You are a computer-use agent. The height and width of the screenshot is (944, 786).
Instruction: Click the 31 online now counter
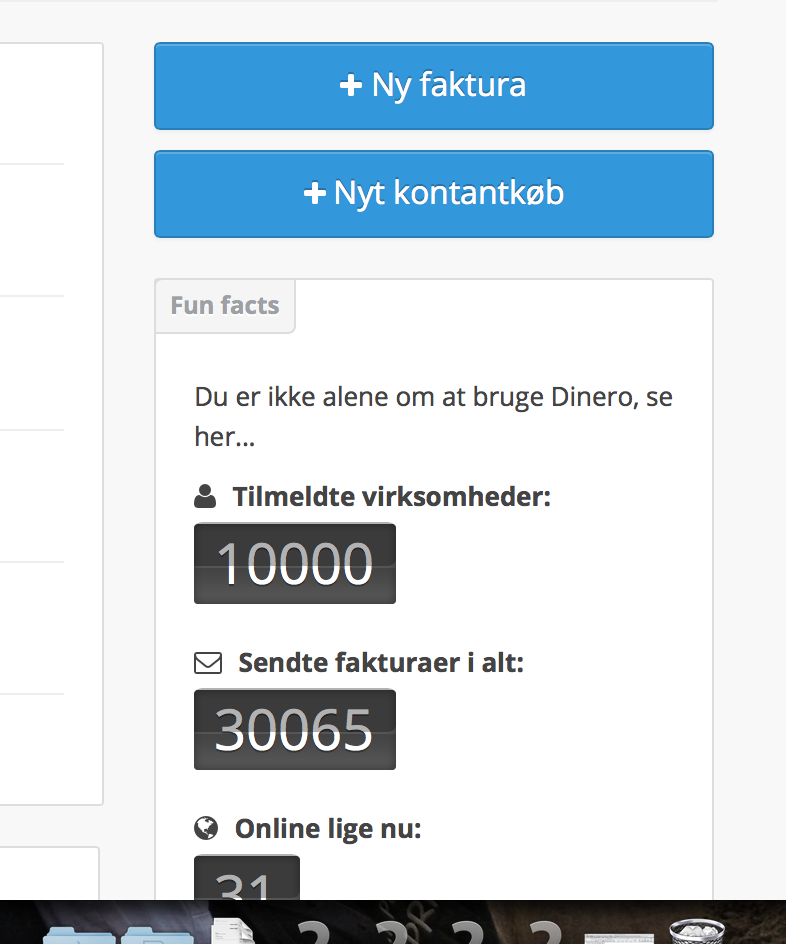point(247,878)
